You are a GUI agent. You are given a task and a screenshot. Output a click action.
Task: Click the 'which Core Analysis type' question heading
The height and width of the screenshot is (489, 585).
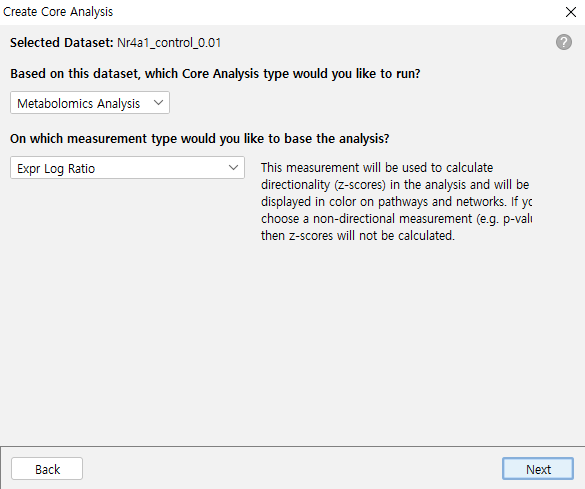point(215,74)
